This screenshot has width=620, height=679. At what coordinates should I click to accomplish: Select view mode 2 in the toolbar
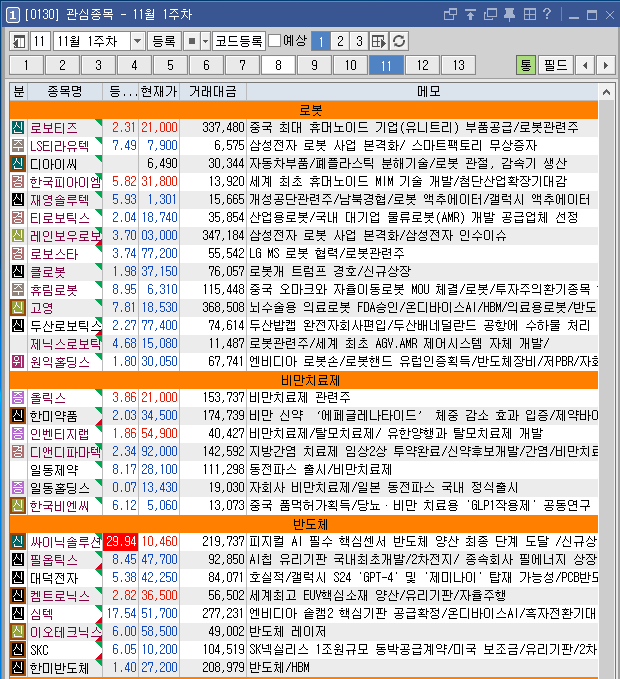click(x=340, y=41)
